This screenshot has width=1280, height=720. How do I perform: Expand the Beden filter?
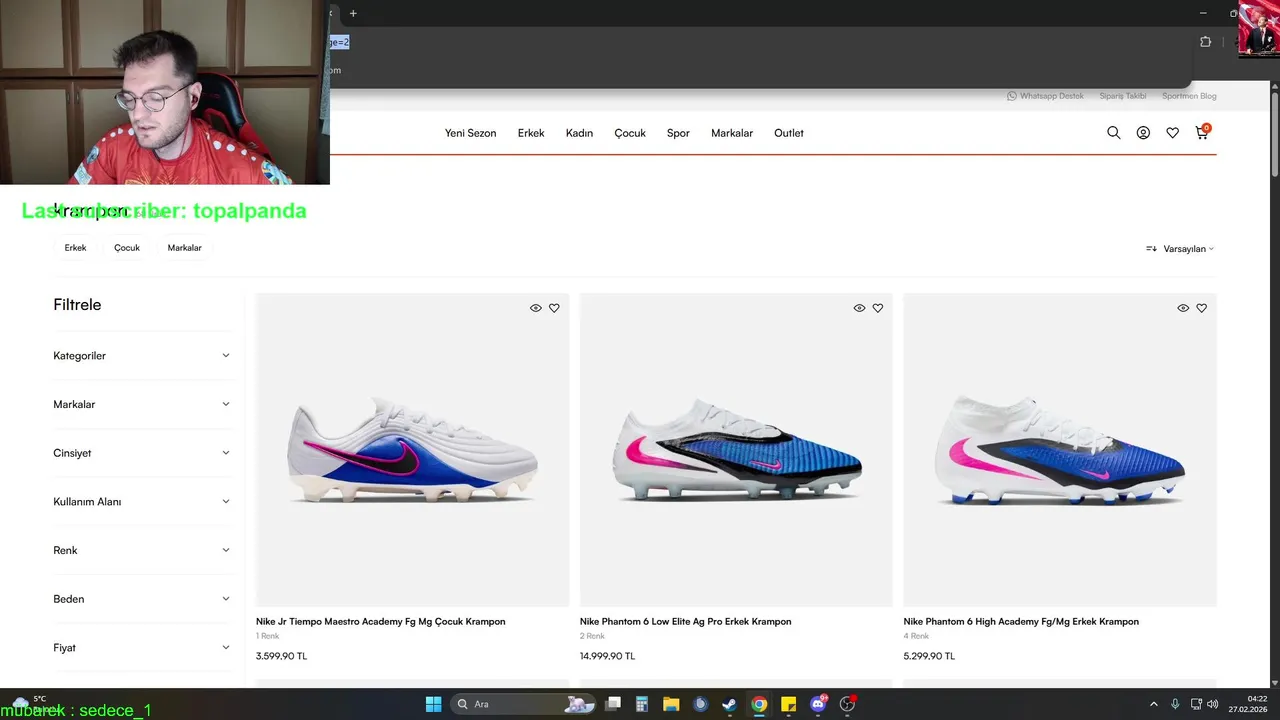142,599
